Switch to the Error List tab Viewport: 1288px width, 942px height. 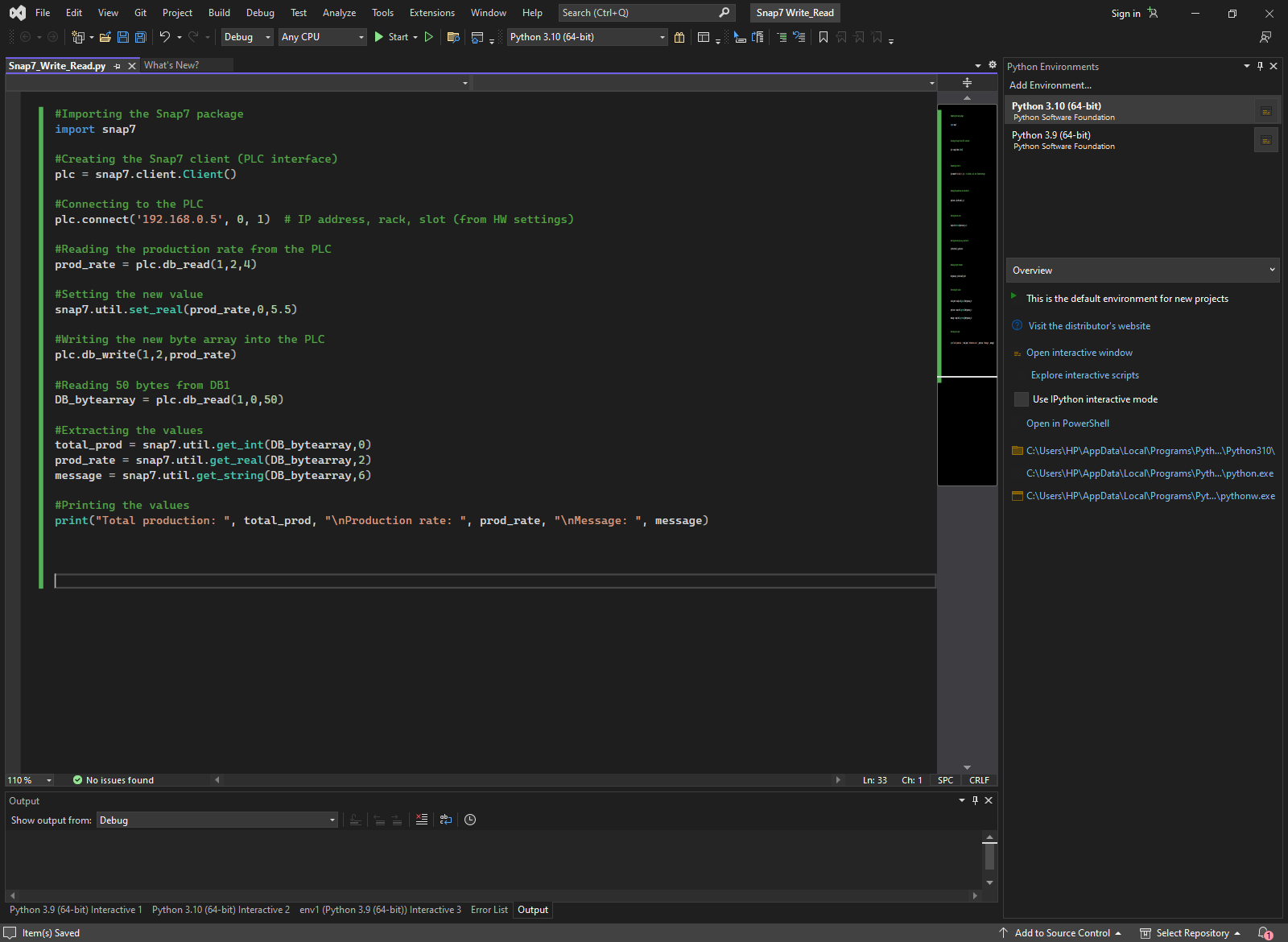point(489,910)
